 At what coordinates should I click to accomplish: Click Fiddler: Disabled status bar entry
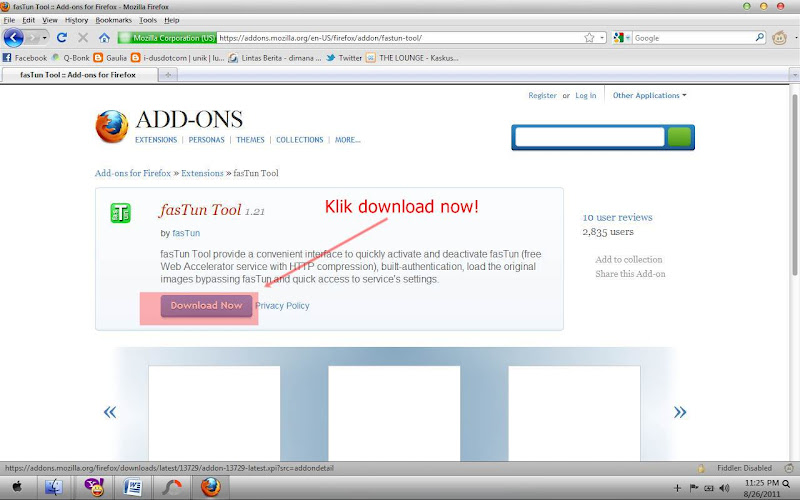tap(744, 468)
